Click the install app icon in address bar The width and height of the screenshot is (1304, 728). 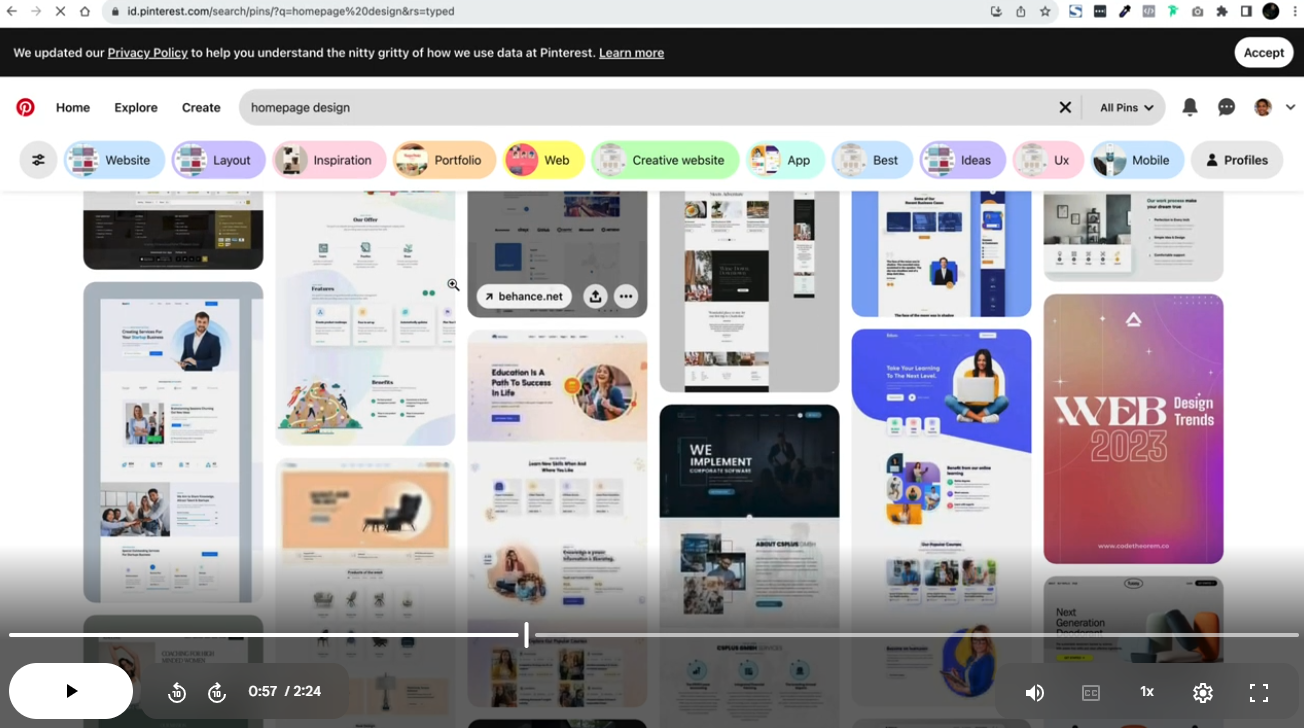[x=996, y=11]
